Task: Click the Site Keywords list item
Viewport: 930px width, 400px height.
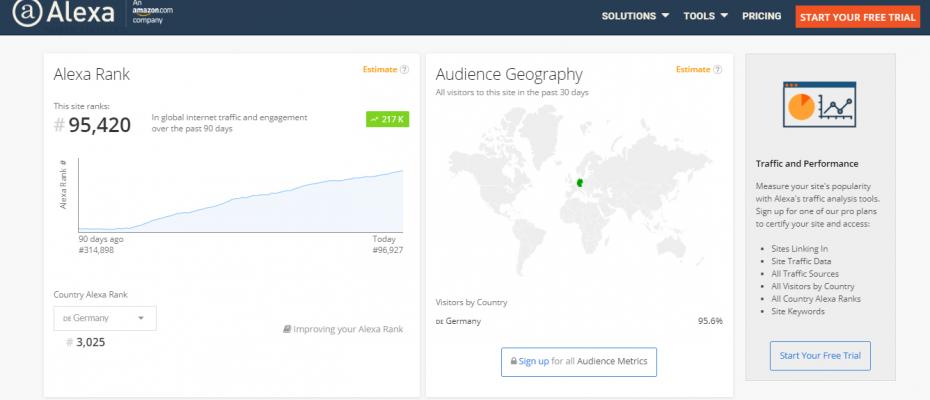Action: [798, 311]
